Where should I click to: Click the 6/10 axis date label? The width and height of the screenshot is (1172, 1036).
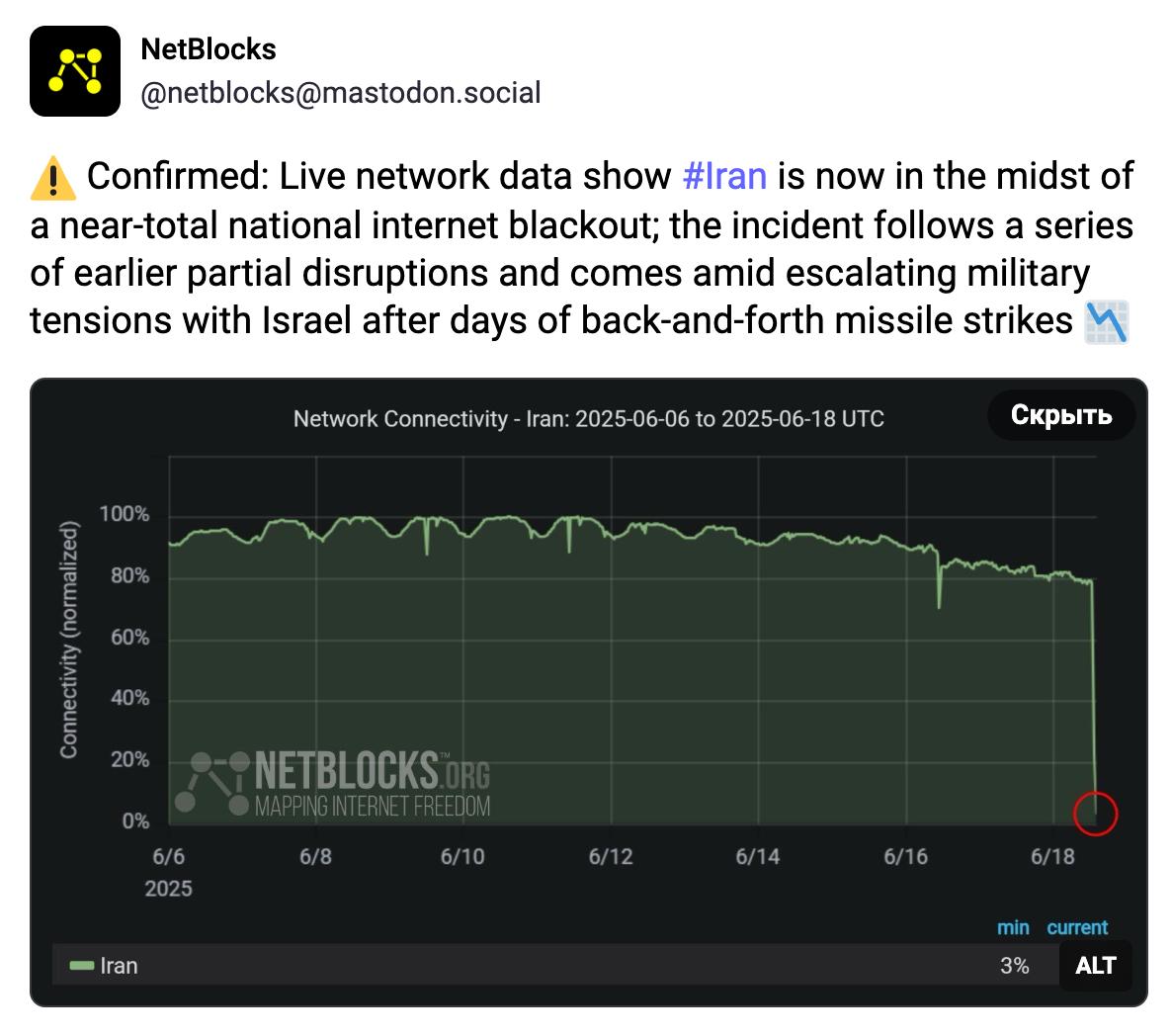click(x=462, y=857)
